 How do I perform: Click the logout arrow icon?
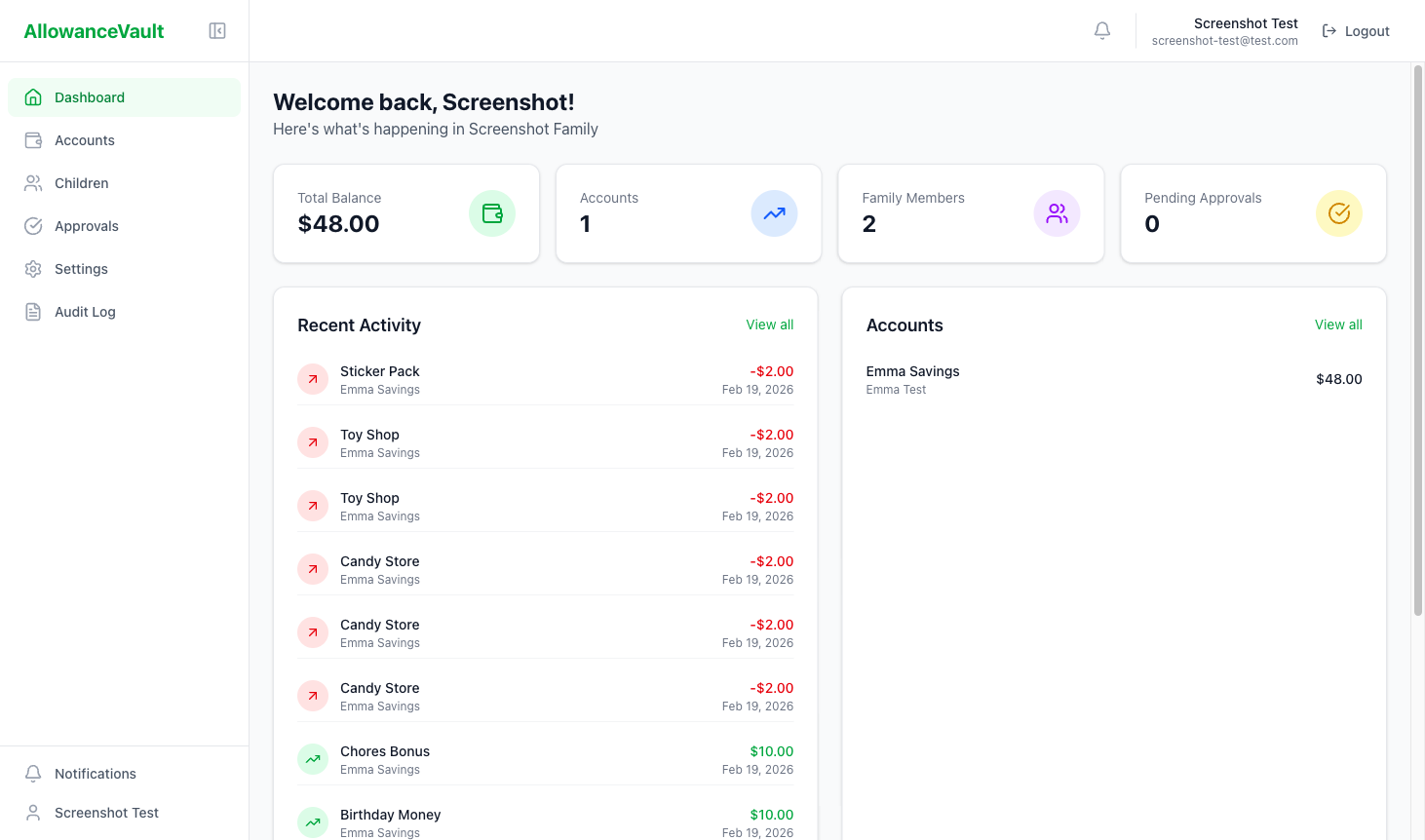[x=1329, y=30]
